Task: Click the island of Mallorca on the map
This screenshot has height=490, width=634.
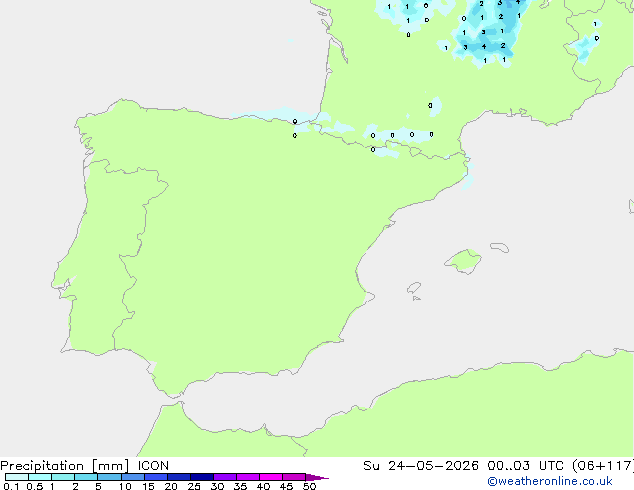Action: [463, 261]
